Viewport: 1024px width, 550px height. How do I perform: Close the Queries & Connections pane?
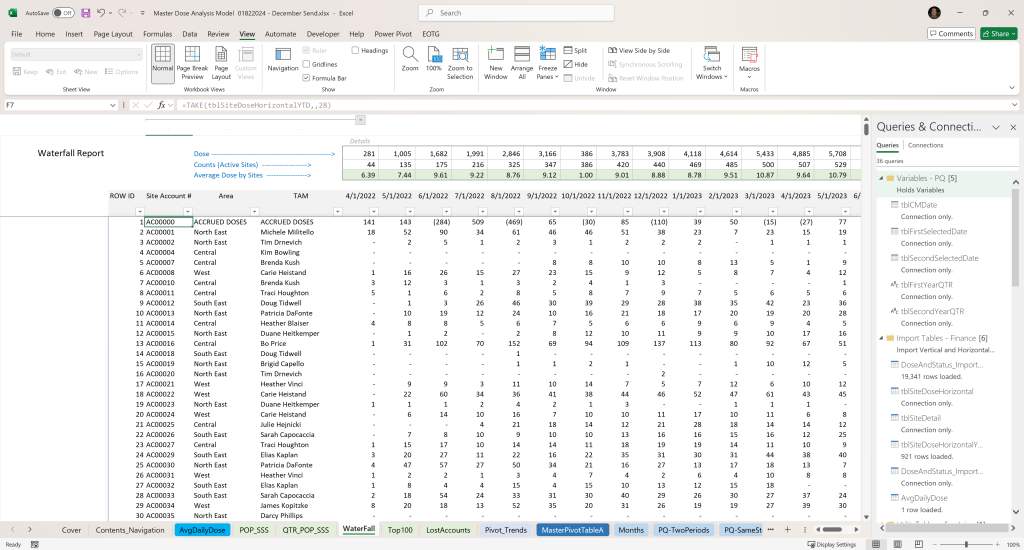pyautogui.click(x=1013, y=127)
